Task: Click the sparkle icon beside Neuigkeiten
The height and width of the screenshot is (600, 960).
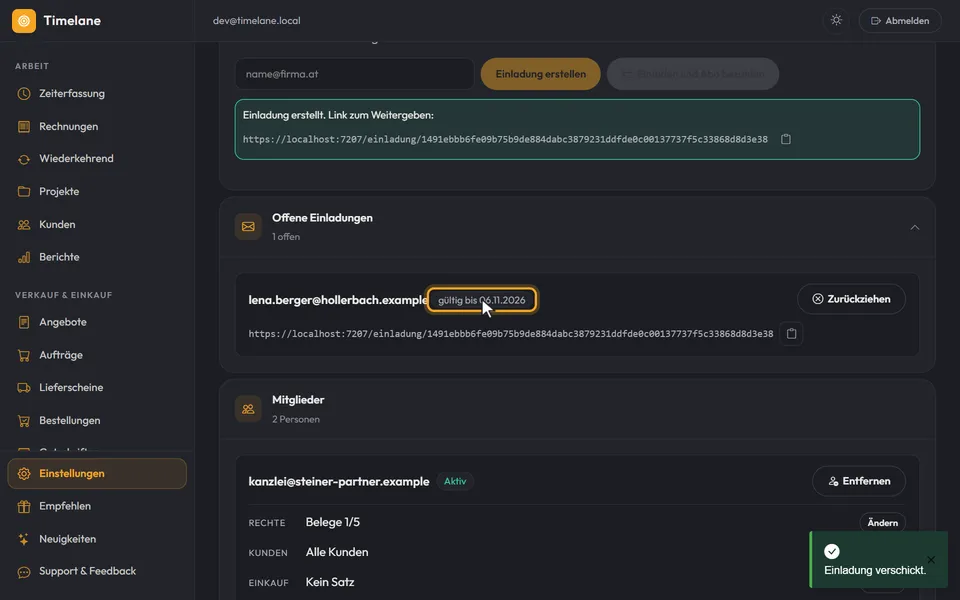Action: pos(24,539)
